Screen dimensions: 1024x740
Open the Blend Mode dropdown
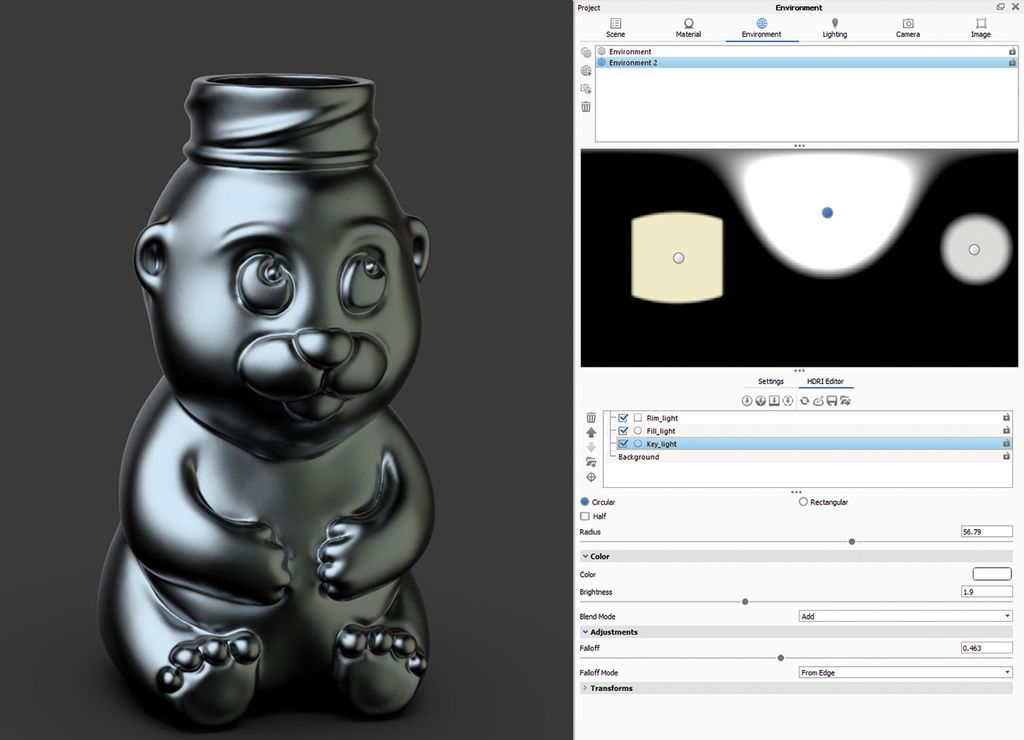[905, 616]
